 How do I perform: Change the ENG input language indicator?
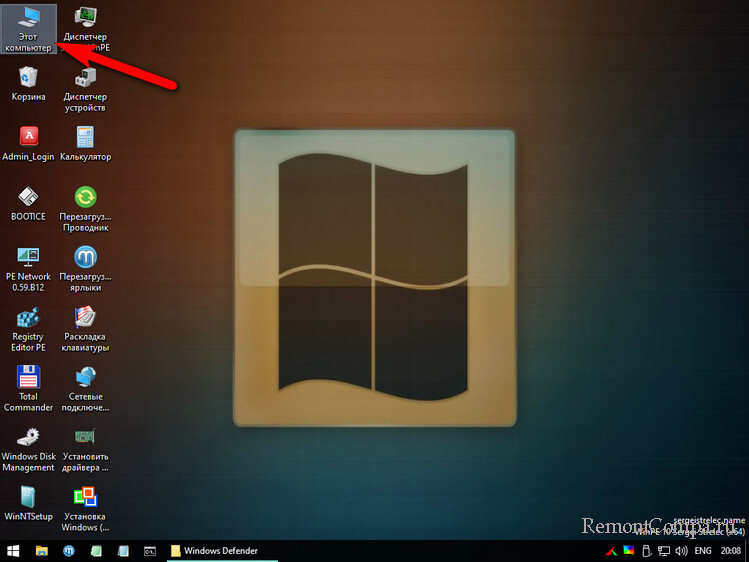pyautogui.click(x=703, y=551)
